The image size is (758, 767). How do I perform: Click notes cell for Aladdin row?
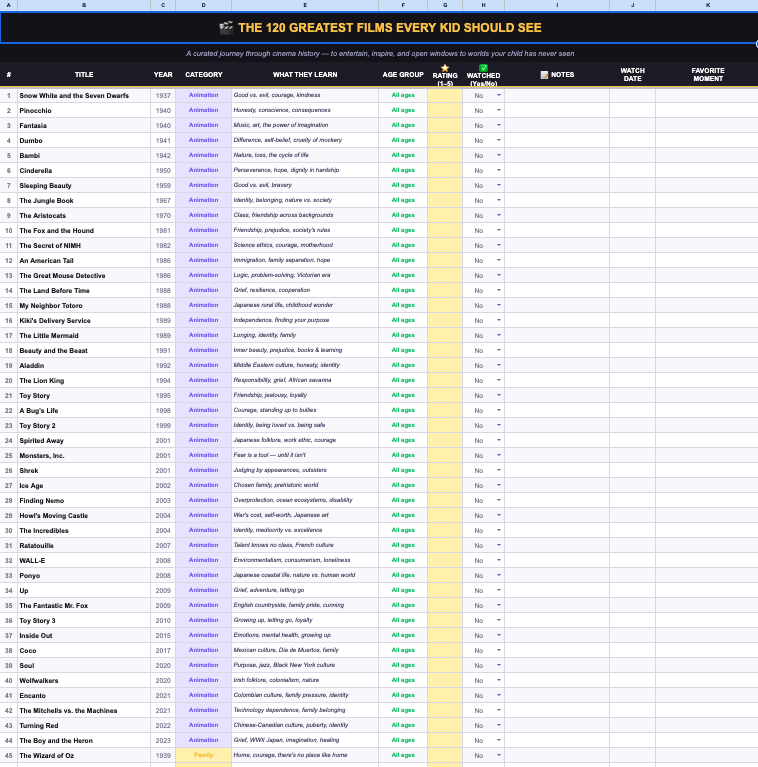[557, 365]
